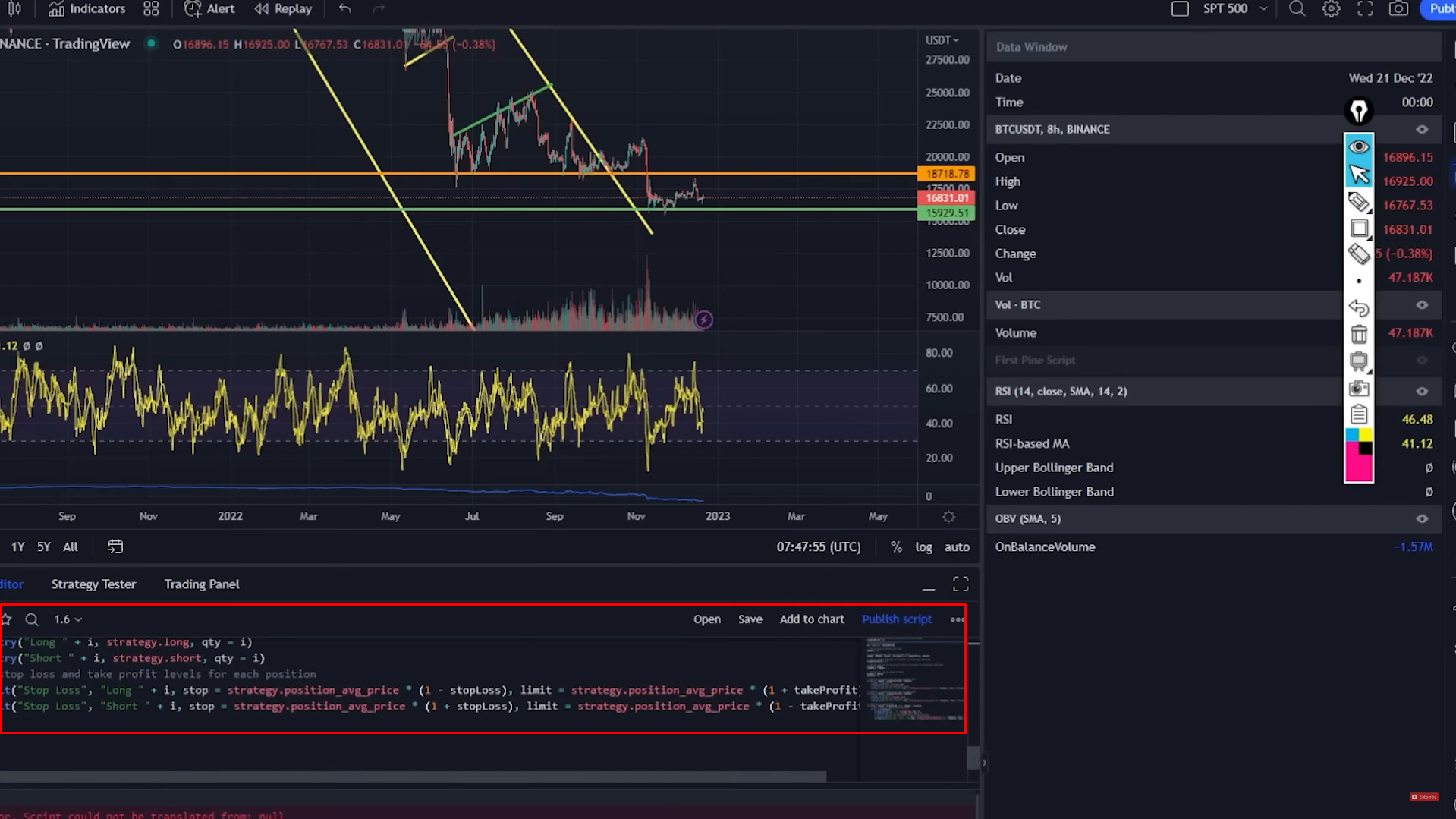This screenshot has width=1456, height=819.
Task: Create a new Alert
Action: (x=209, y=9)
